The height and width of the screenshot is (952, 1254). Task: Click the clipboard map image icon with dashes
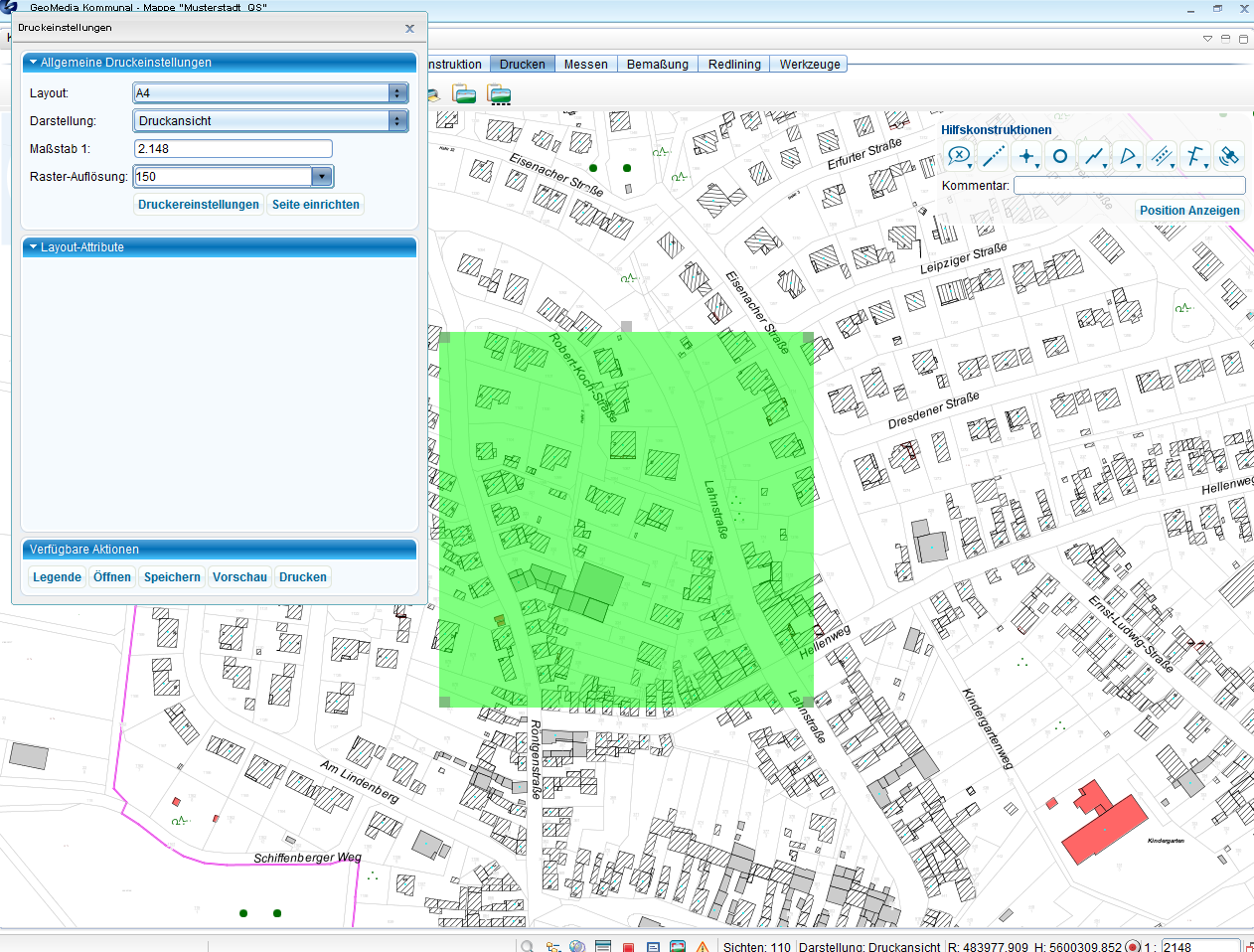[500, 95]
